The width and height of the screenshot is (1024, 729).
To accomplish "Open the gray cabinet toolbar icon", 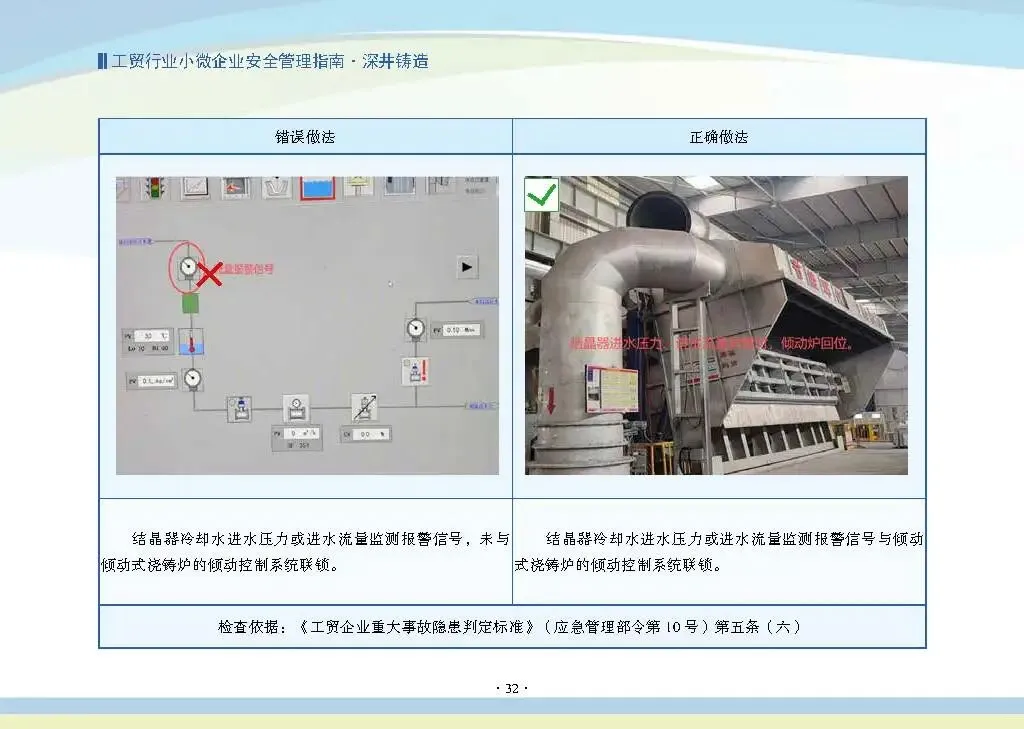I will pos(399,186).
